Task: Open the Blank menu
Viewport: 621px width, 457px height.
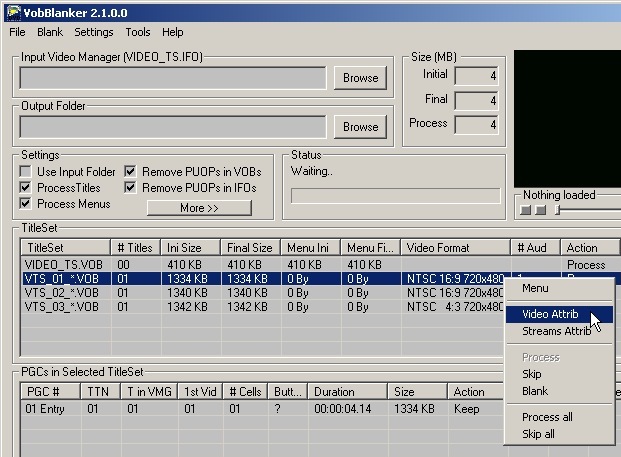Action: (50, 32)
